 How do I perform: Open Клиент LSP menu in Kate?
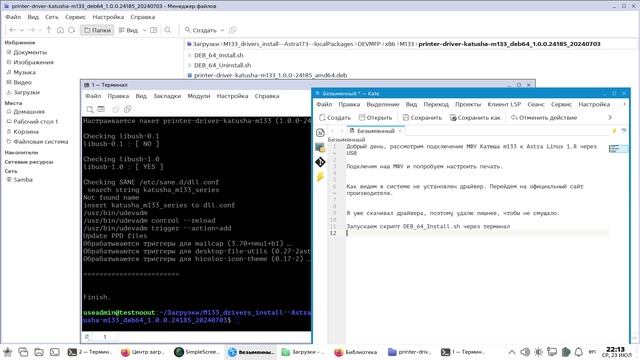[504, 104]
